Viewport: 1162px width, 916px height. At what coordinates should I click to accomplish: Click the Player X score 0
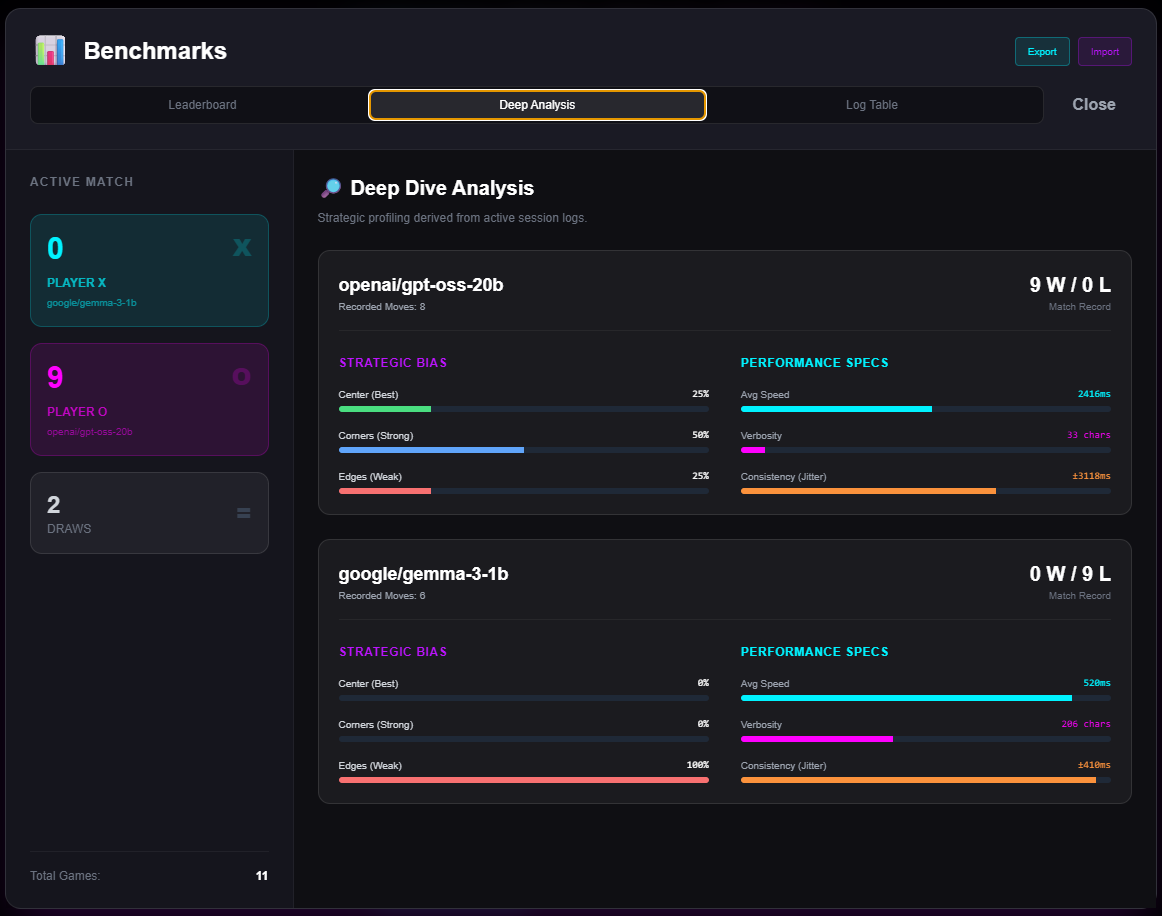(x=56, y=248)
